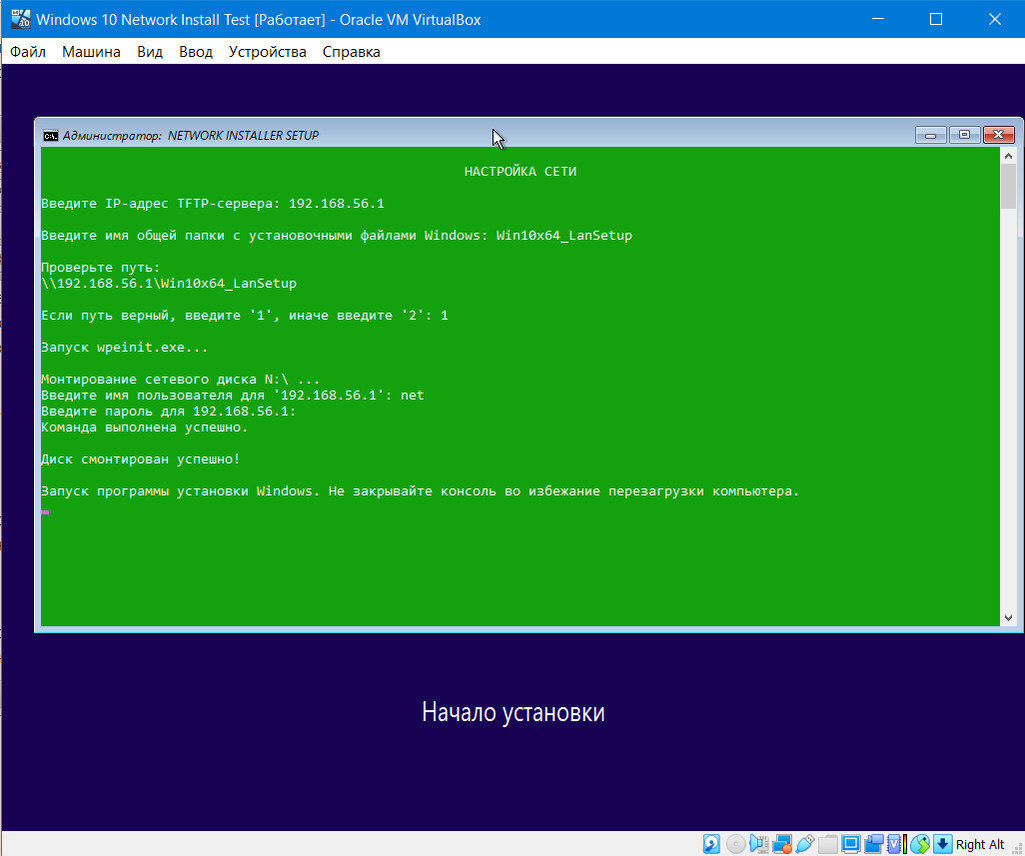Viewport: 1025px width, 856px height.
Task: Click the console vertical scrollbar thumb
Action: point(1008,187)
